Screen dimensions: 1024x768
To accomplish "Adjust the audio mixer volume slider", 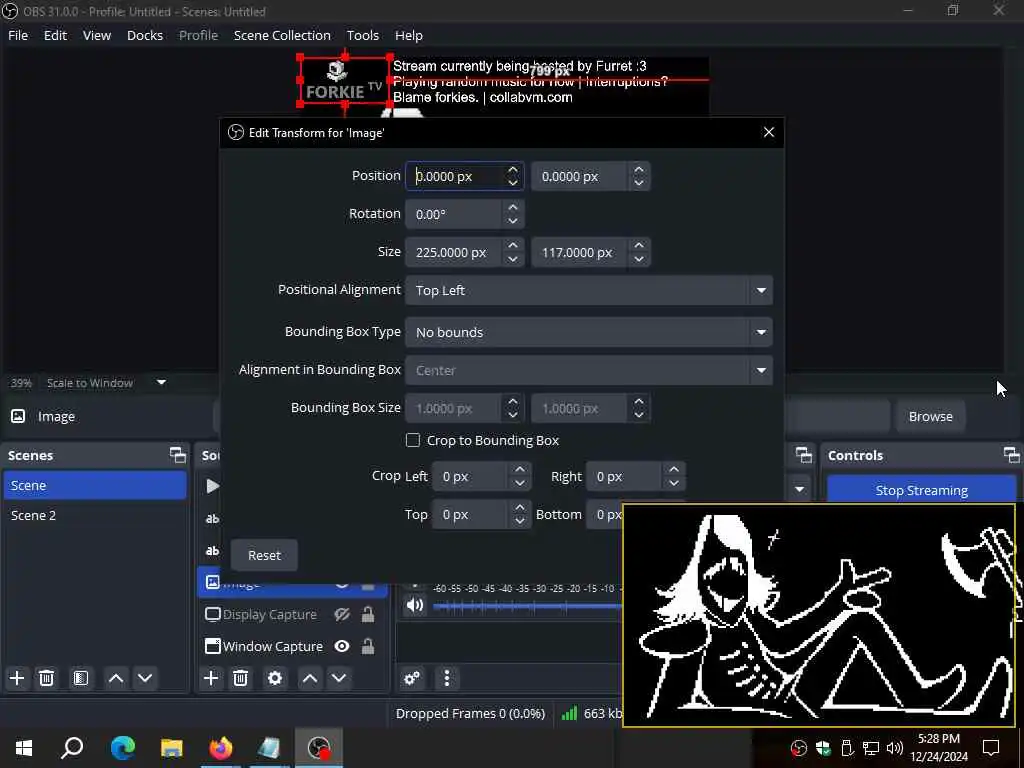I will click(x=527, y=606).
